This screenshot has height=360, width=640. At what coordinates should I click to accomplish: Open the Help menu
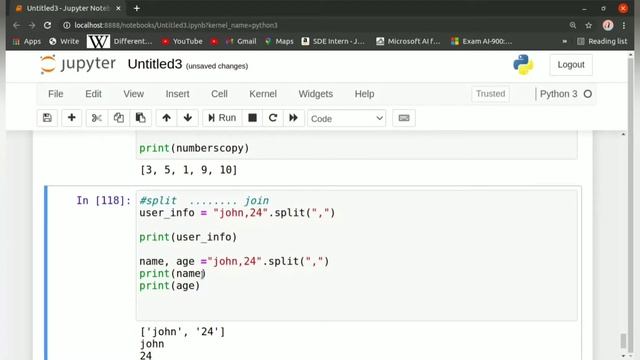(x=364, y=94)
